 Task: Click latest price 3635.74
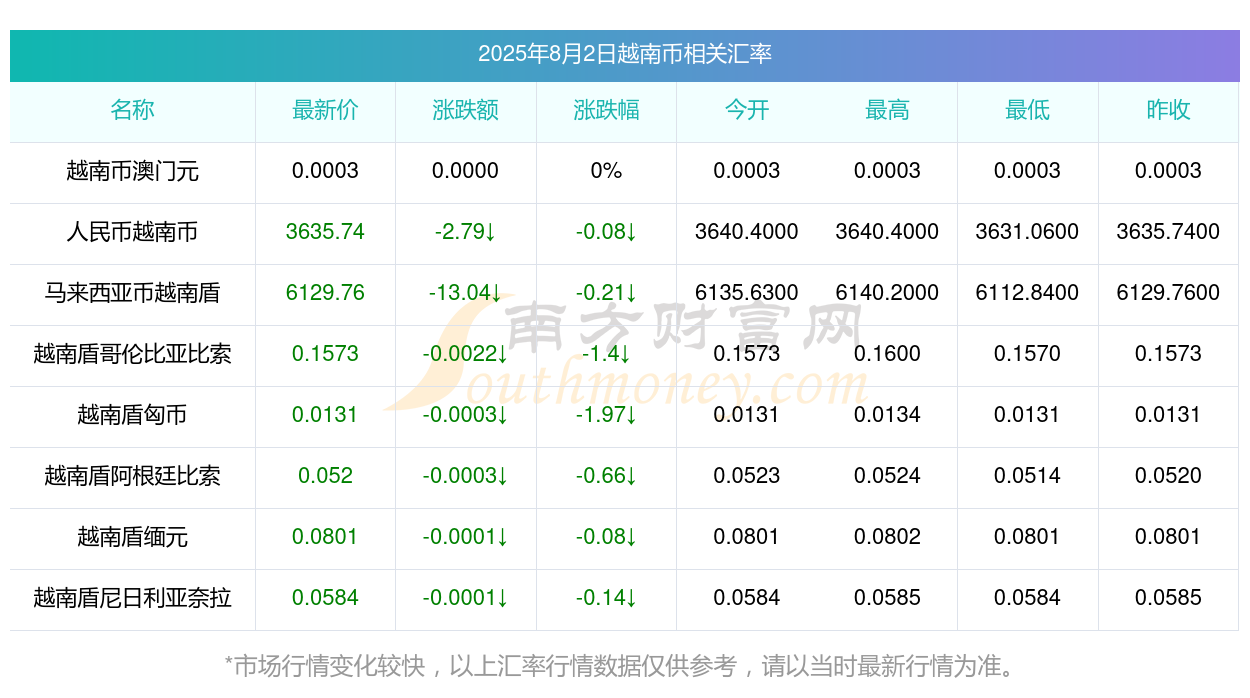point(325,232)
